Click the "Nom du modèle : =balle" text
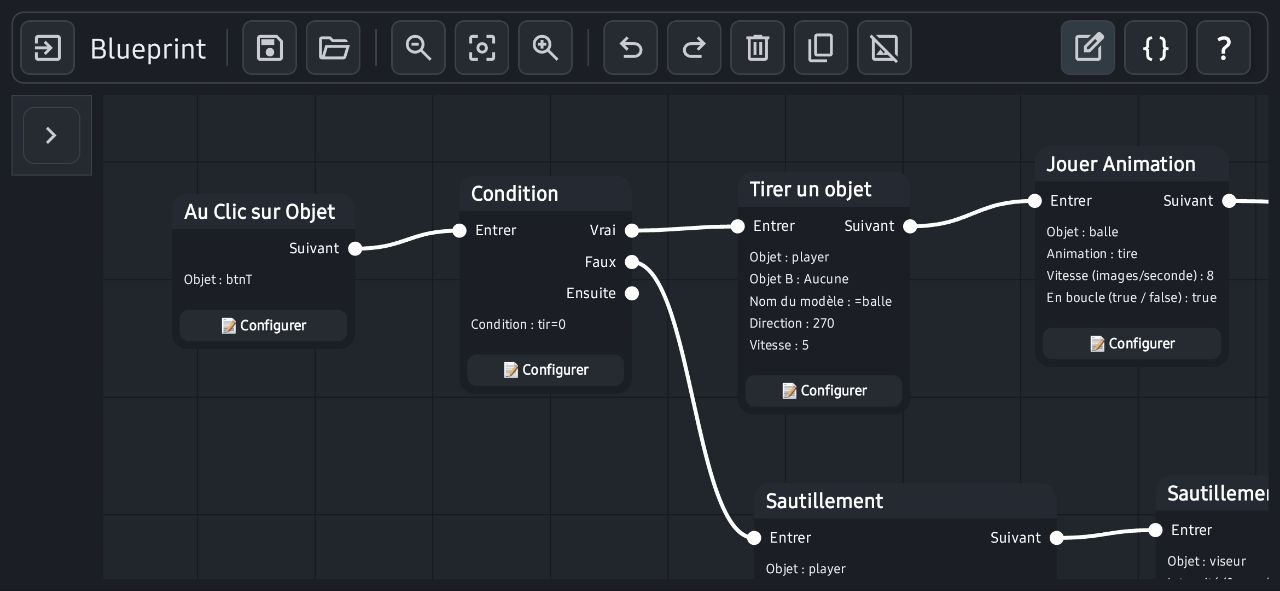The image size is (1280, 591). [x=821, y=302]
